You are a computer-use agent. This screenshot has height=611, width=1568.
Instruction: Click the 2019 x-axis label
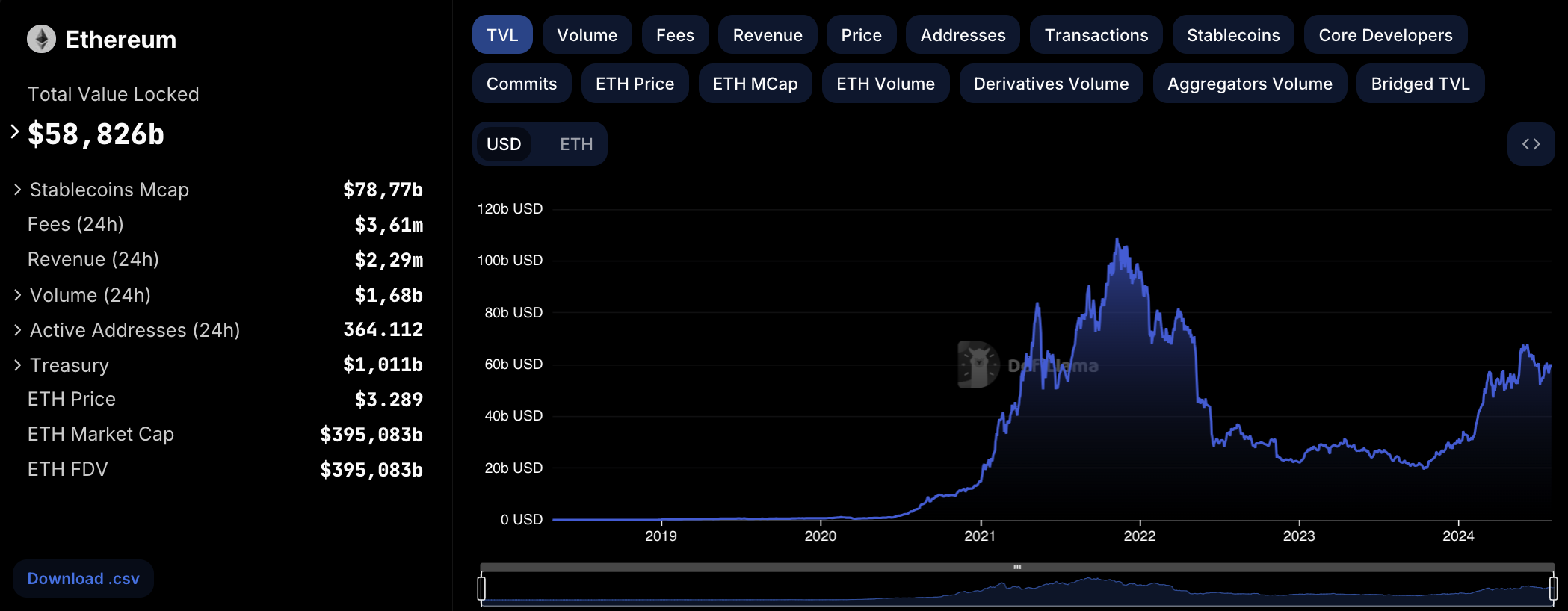tap(661, 536)
